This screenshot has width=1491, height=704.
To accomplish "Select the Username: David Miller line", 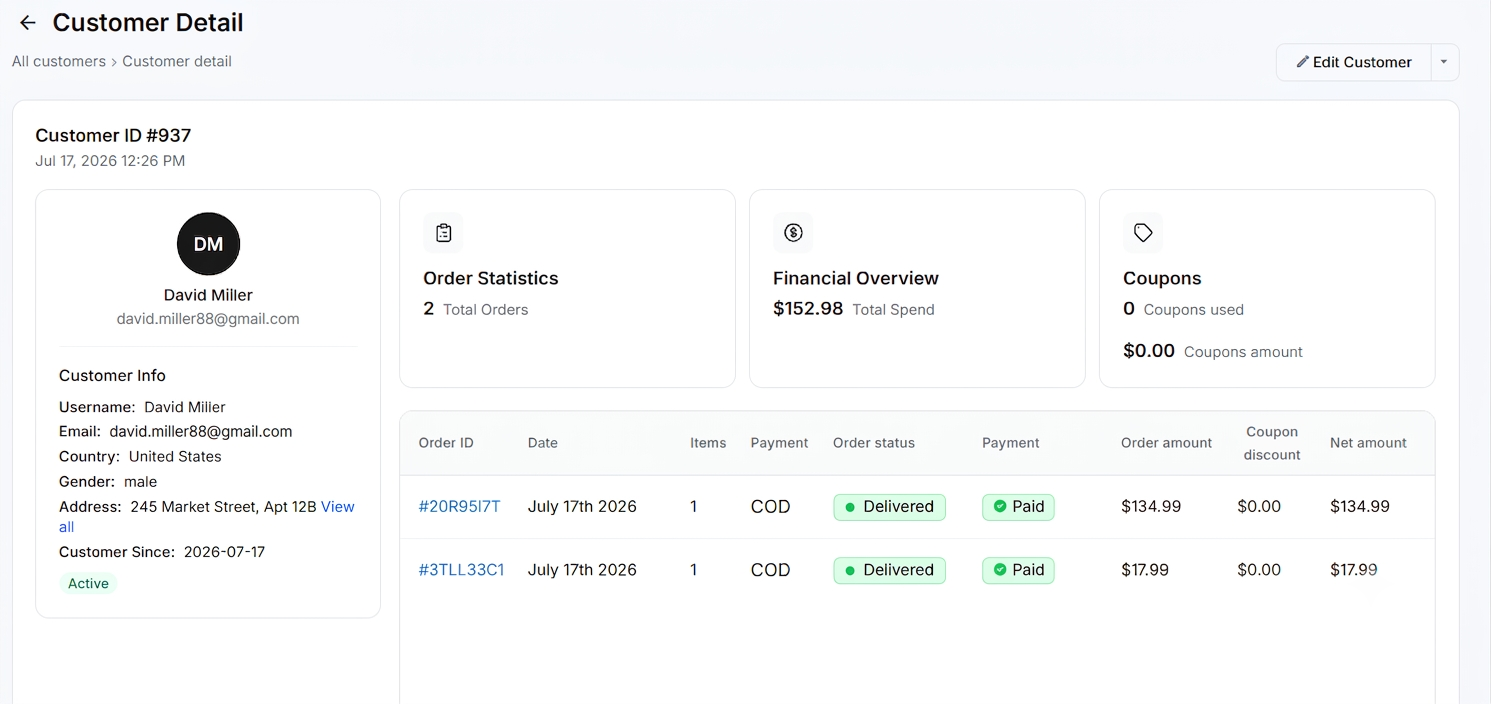I will pos(142,407).
